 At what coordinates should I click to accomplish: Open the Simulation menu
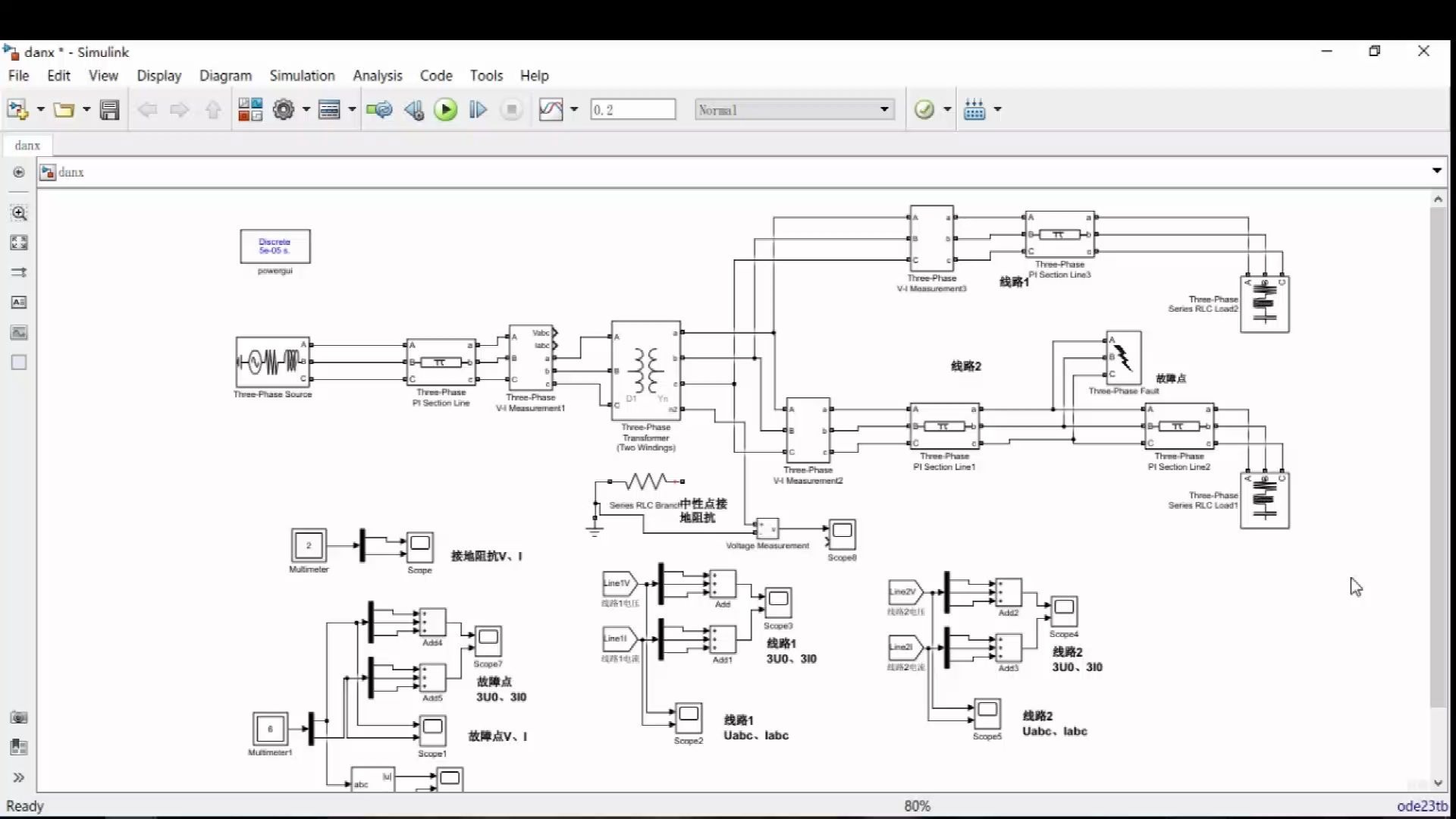(302, 76)
